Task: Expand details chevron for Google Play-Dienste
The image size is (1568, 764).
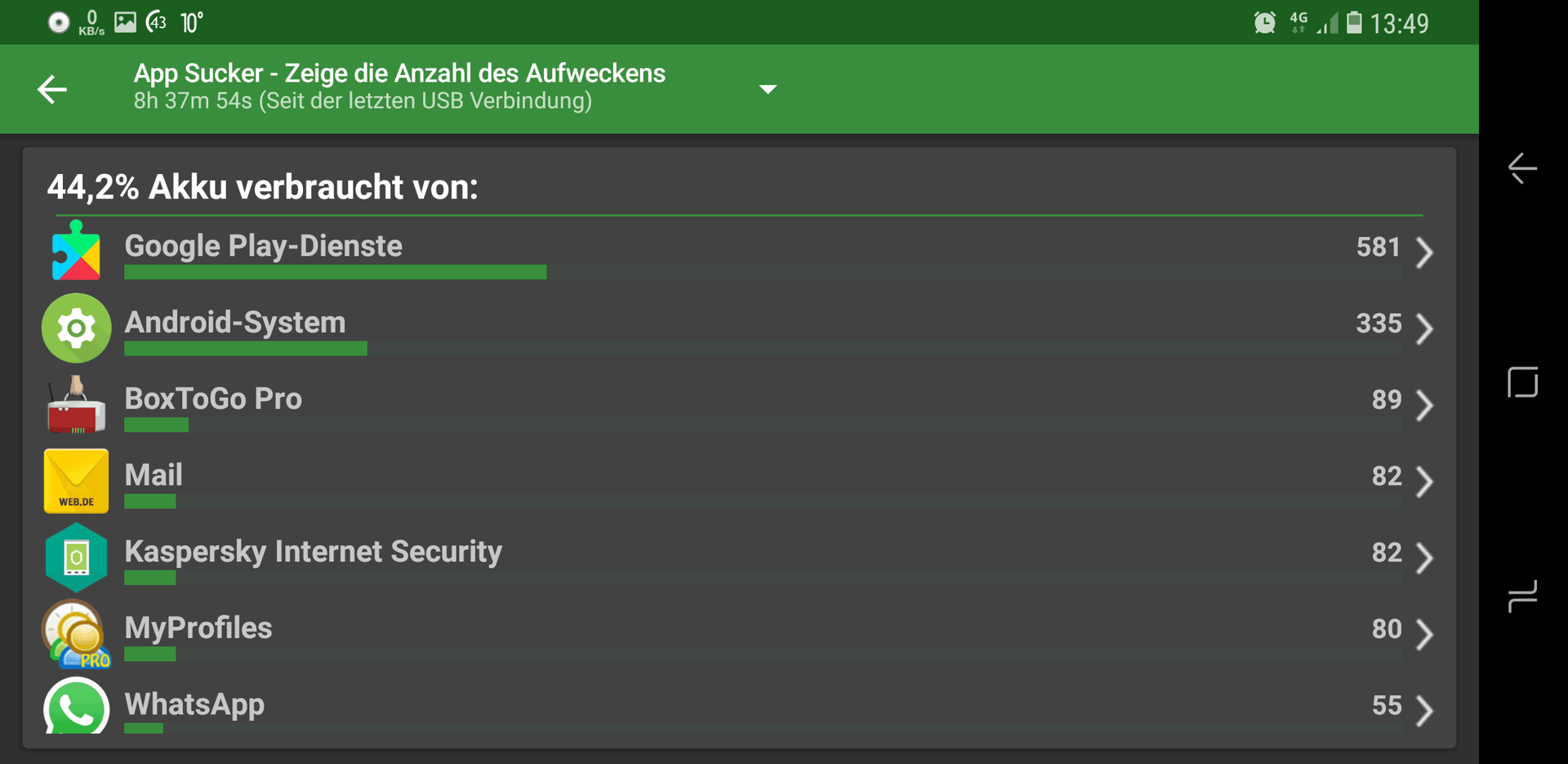Action: coord(1424,252)
